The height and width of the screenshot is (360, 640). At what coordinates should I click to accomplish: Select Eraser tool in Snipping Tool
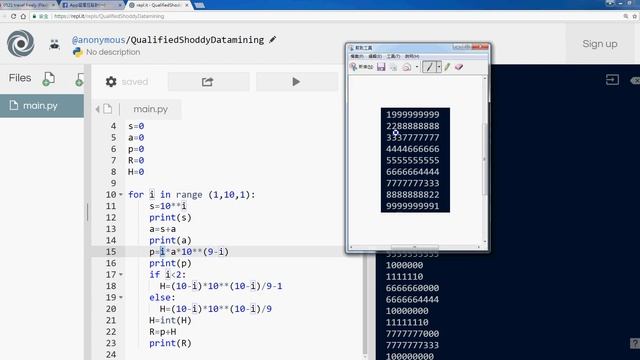click(459, 67)
